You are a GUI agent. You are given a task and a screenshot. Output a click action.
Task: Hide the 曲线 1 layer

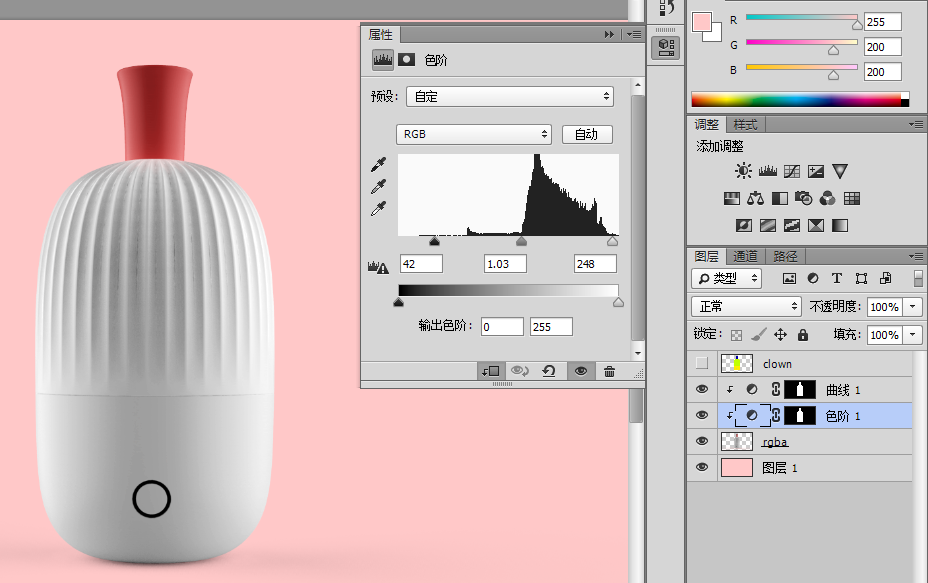[702, 389]
